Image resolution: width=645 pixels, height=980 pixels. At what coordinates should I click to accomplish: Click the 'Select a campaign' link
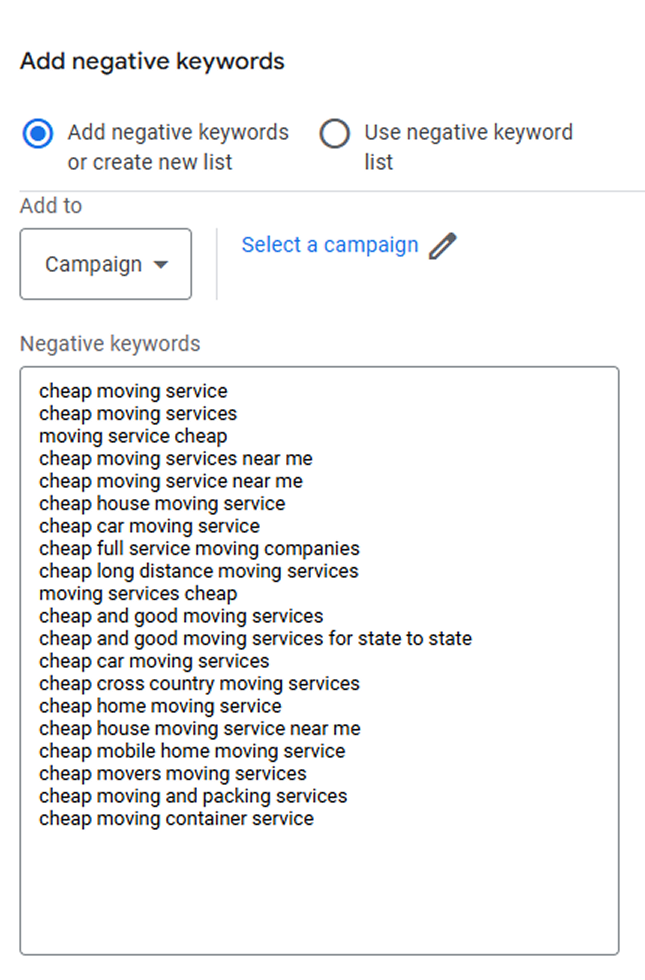329,244
